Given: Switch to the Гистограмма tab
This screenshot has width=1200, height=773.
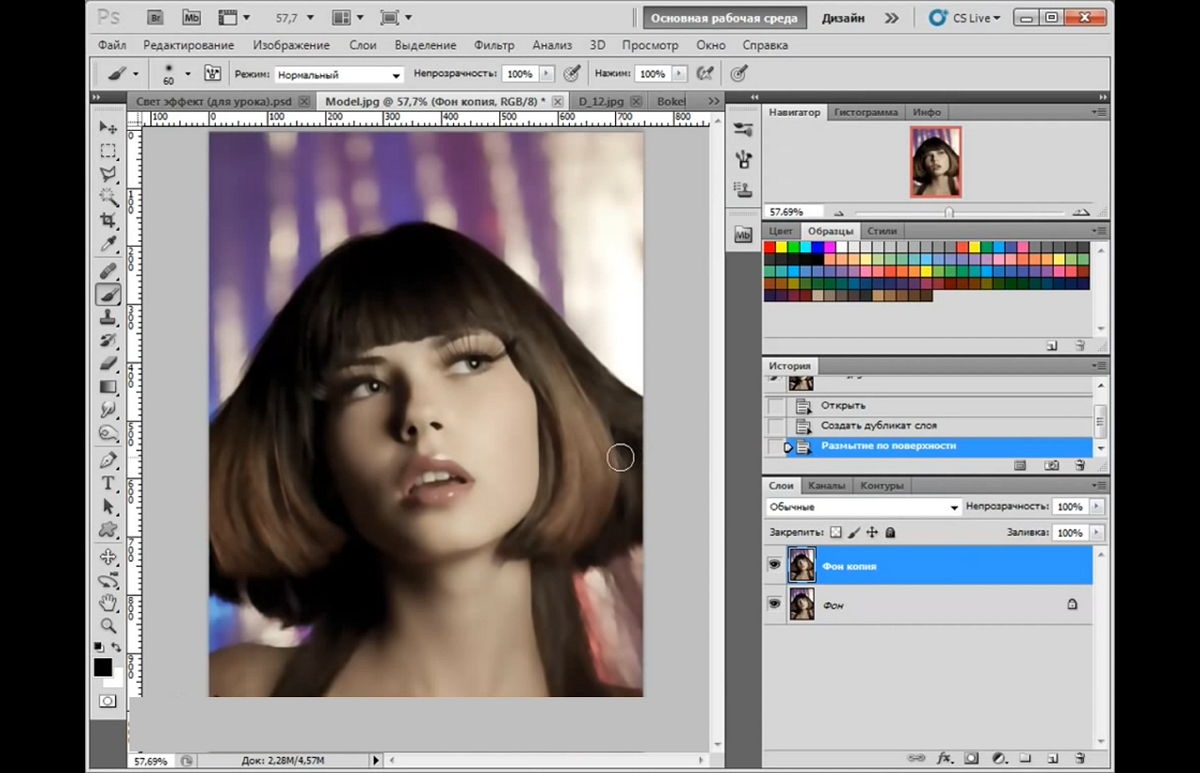Looking at the screenshot, I should [866, 112].
